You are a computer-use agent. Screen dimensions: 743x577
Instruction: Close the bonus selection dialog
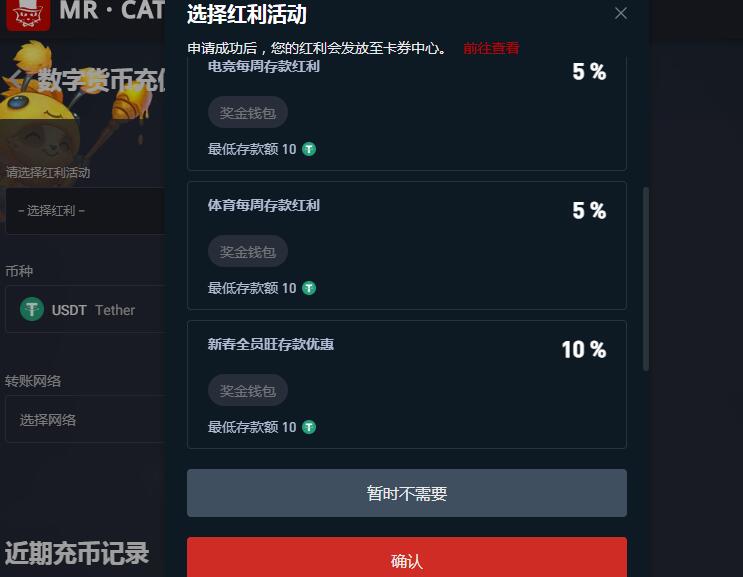click(621, 13)
